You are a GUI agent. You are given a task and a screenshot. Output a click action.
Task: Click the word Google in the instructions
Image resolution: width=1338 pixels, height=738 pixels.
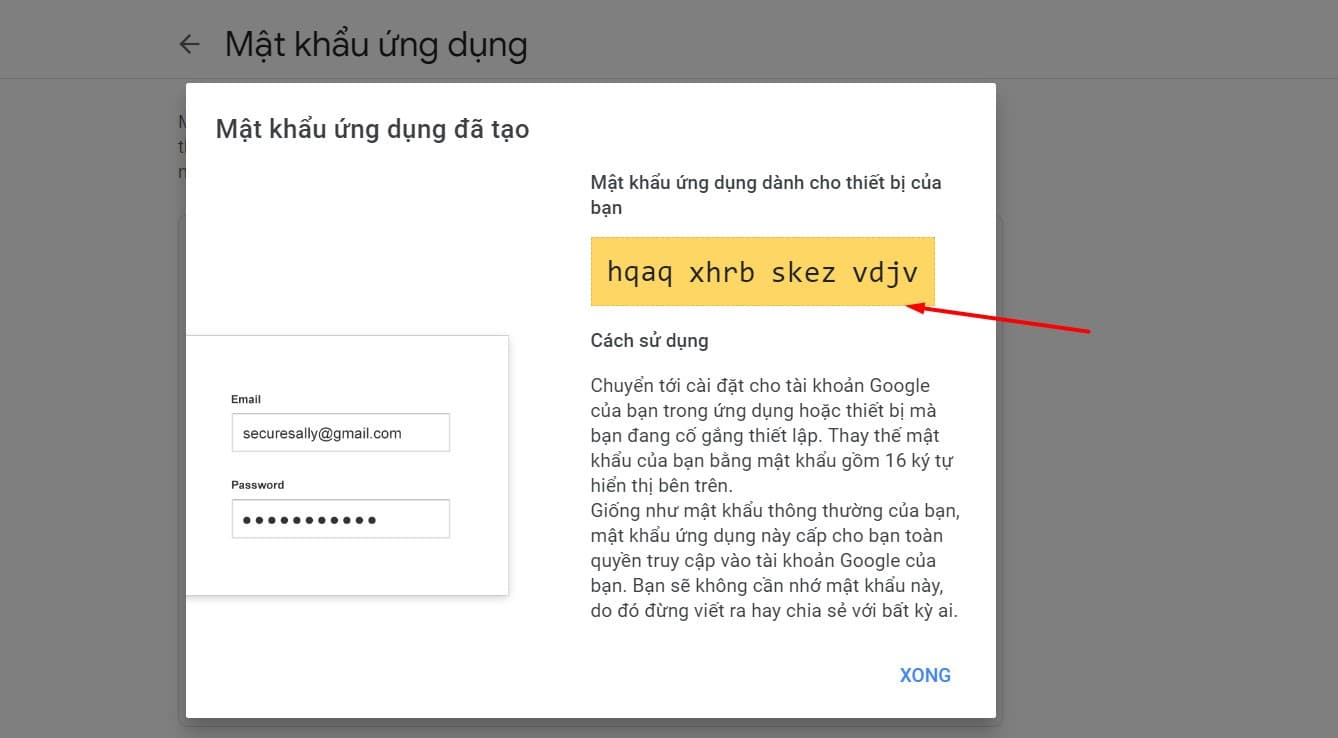tap(901, 385)
